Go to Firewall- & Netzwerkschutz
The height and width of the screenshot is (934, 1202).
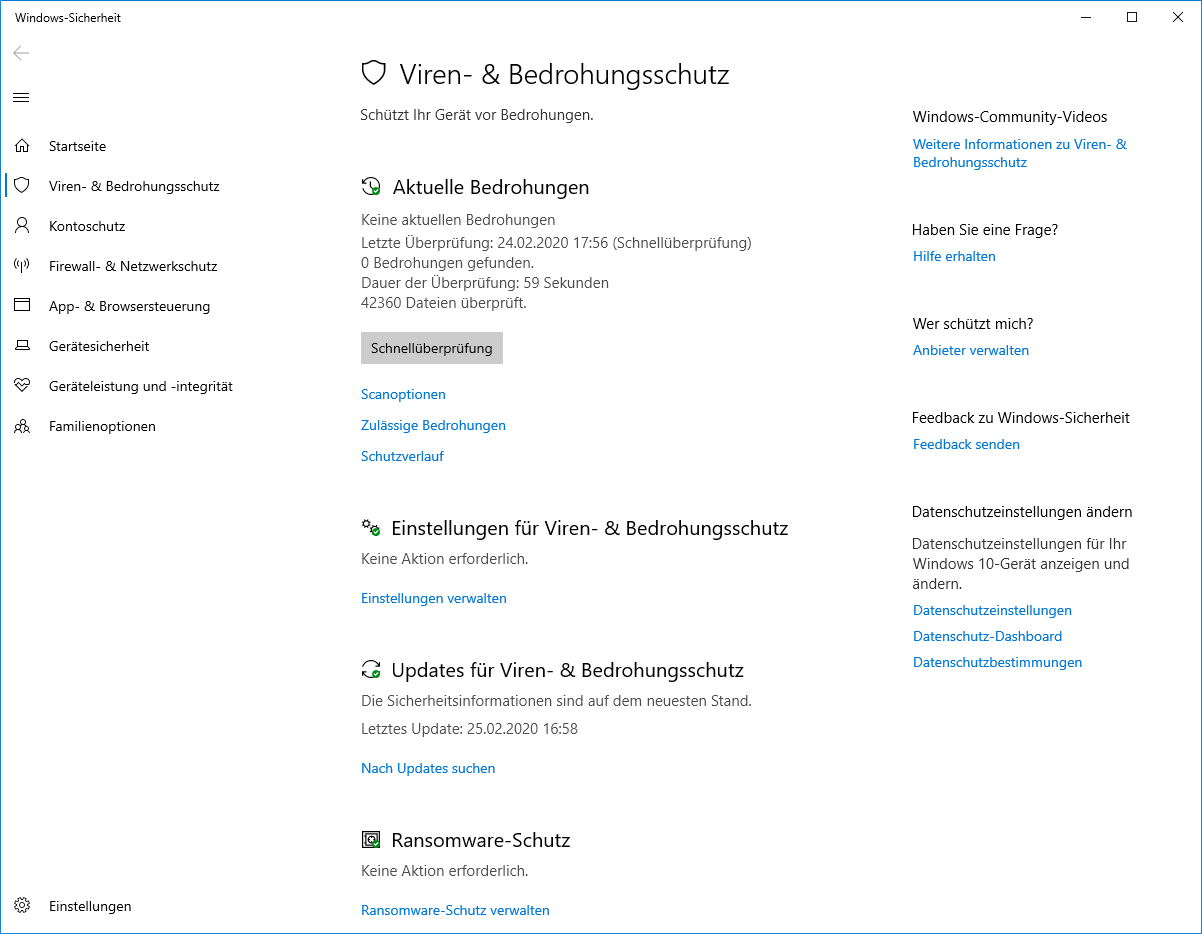click(133, 266)
